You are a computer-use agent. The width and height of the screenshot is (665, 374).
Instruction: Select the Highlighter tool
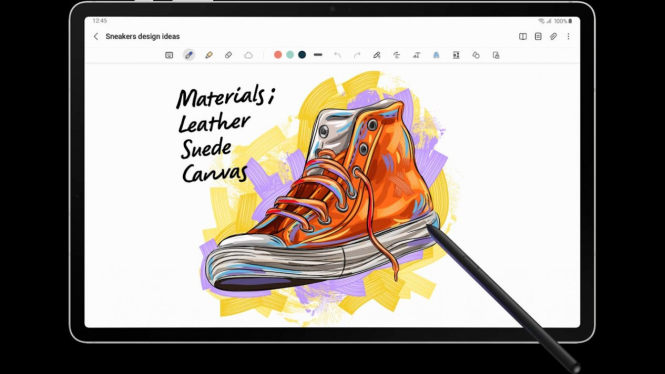(x=209, y=55)
